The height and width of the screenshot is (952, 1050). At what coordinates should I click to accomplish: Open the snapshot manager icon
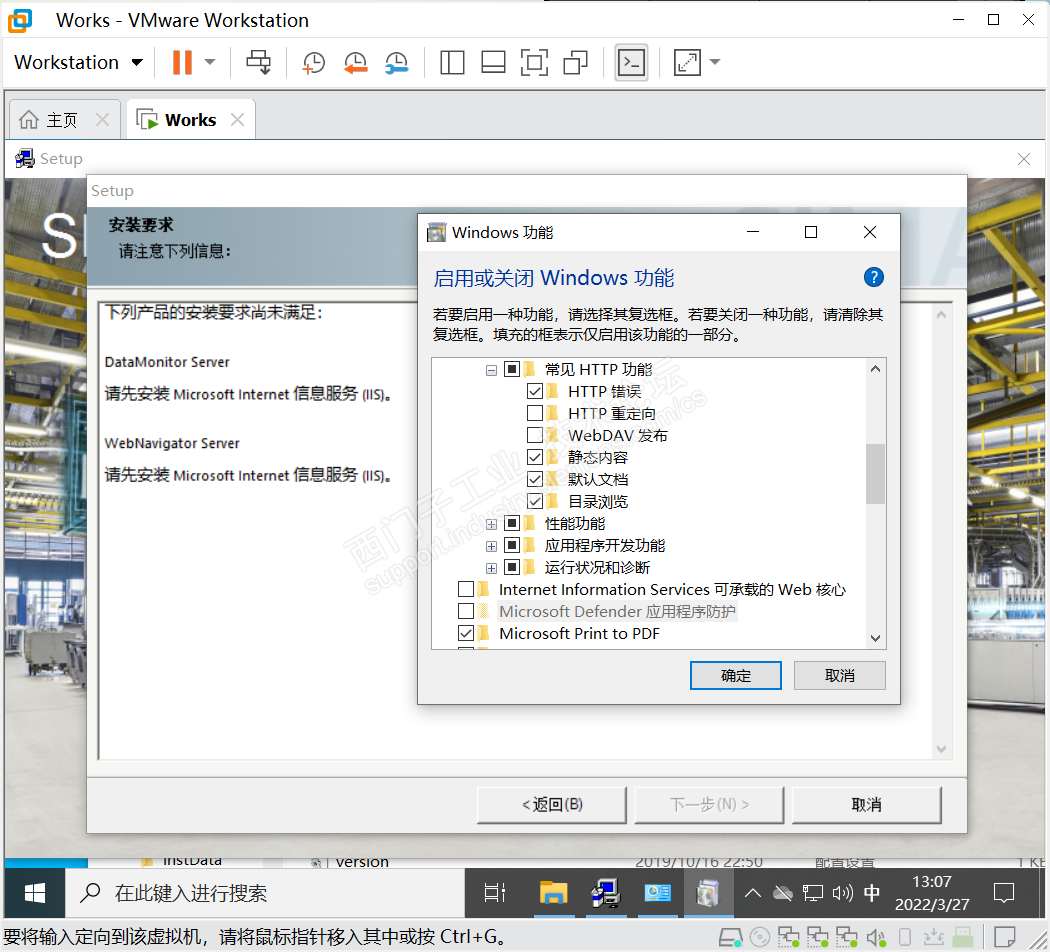(x=397, y=62)
